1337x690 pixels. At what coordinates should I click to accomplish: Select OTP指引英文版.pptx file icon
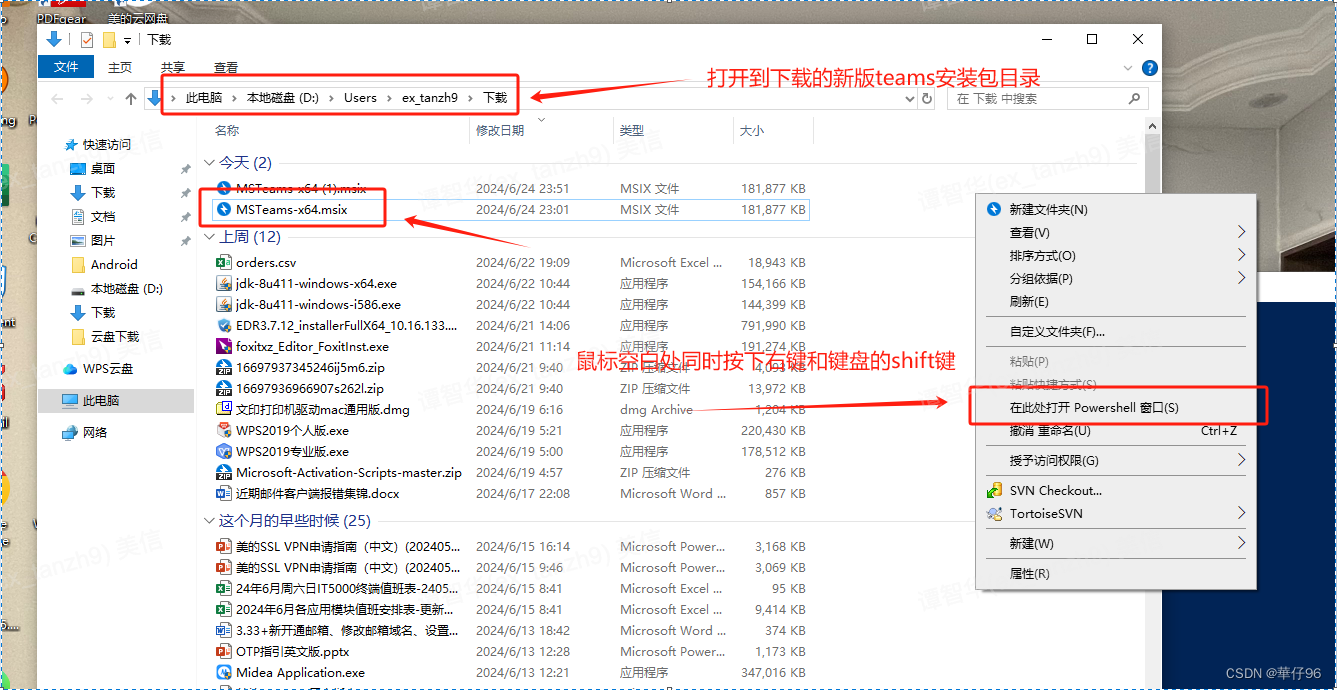pyautogui.click(x=224, y=652)
